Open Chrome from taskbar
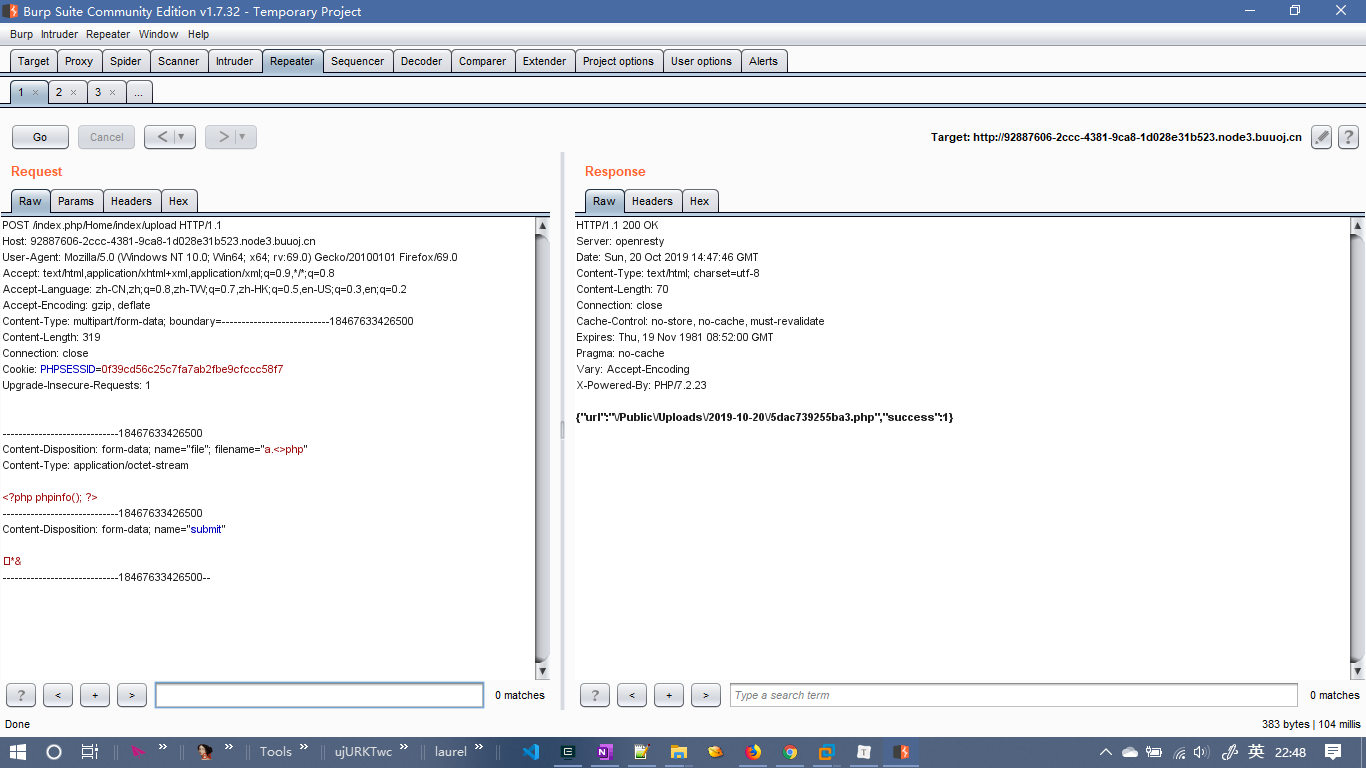 (790, 752)
